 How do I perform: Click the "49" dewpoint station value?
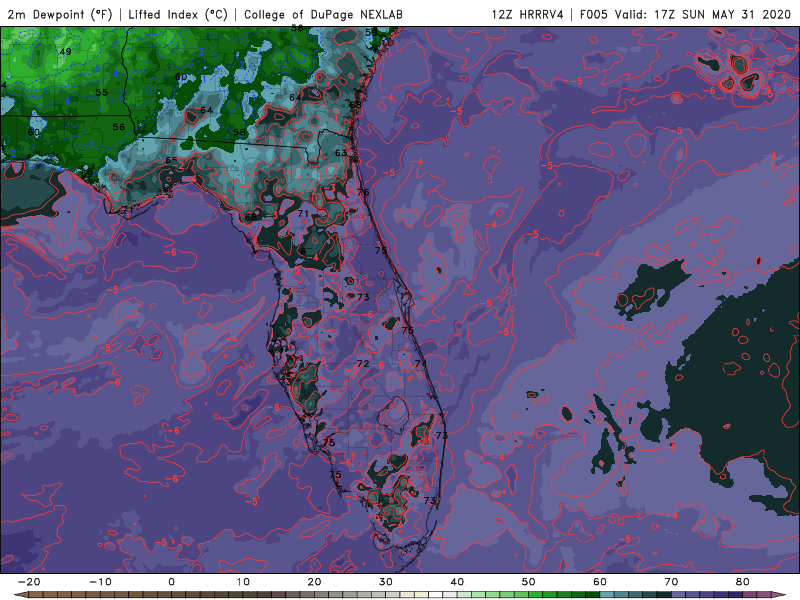coord(65,52)
